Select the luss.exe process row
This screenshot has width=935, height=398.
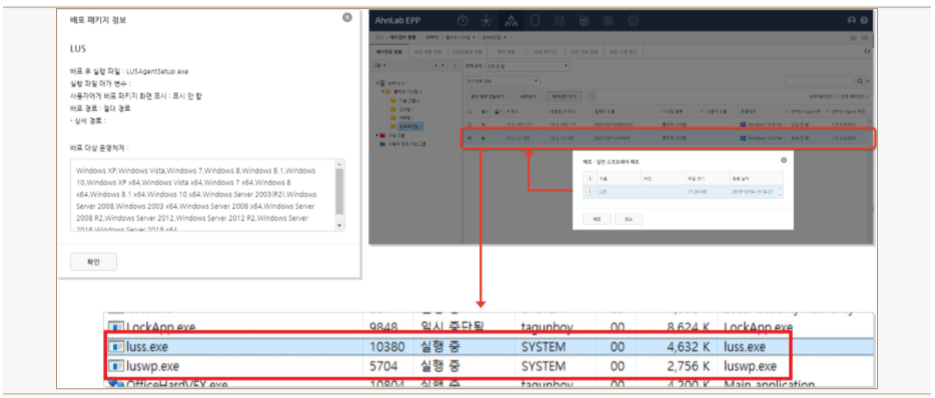489,347
